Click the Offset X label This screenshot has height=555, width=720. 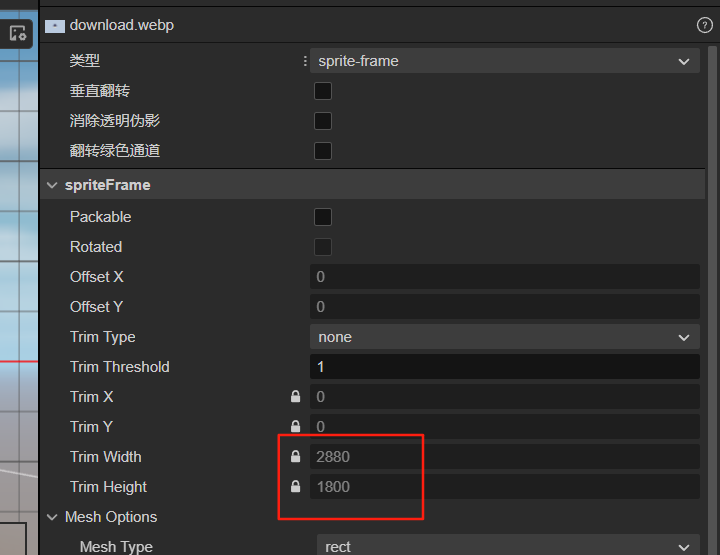point(97,277)
